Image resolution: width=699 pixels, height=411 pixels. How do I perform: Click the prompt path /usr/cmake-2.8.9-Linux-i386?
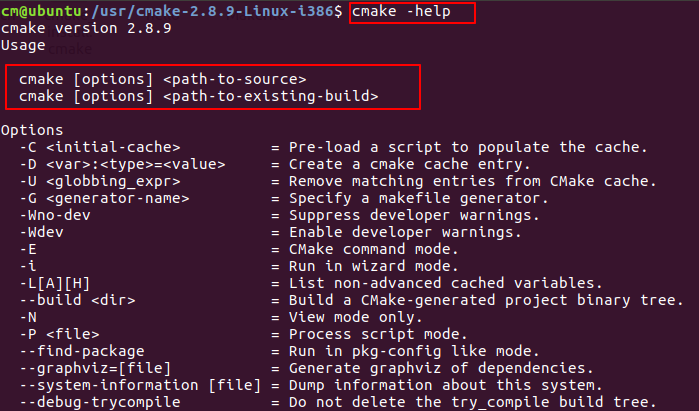[x=213, y=11]
